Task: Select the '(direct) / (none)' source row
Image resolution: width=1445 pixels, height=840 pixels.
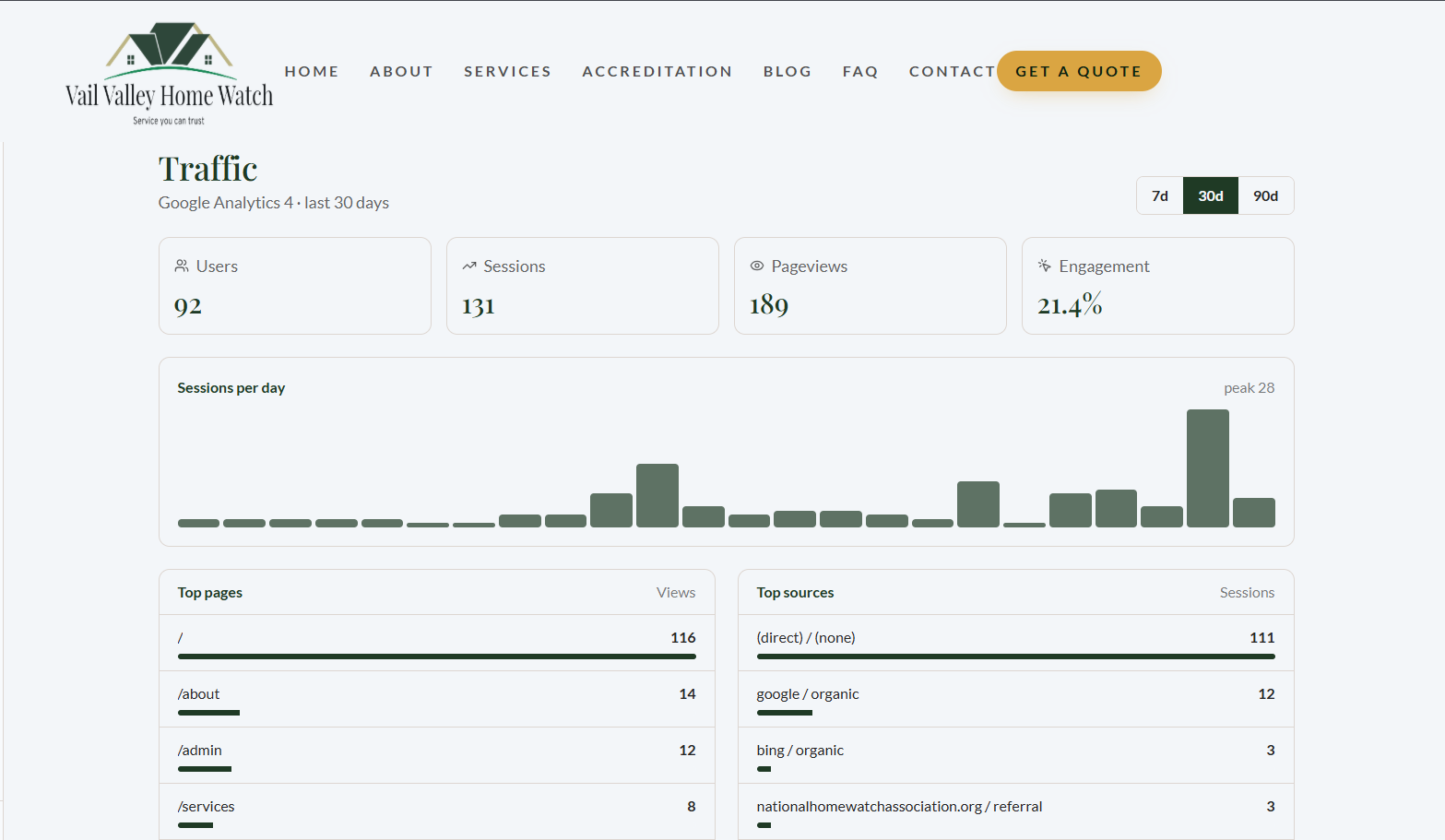Action: pos(1016,643)
